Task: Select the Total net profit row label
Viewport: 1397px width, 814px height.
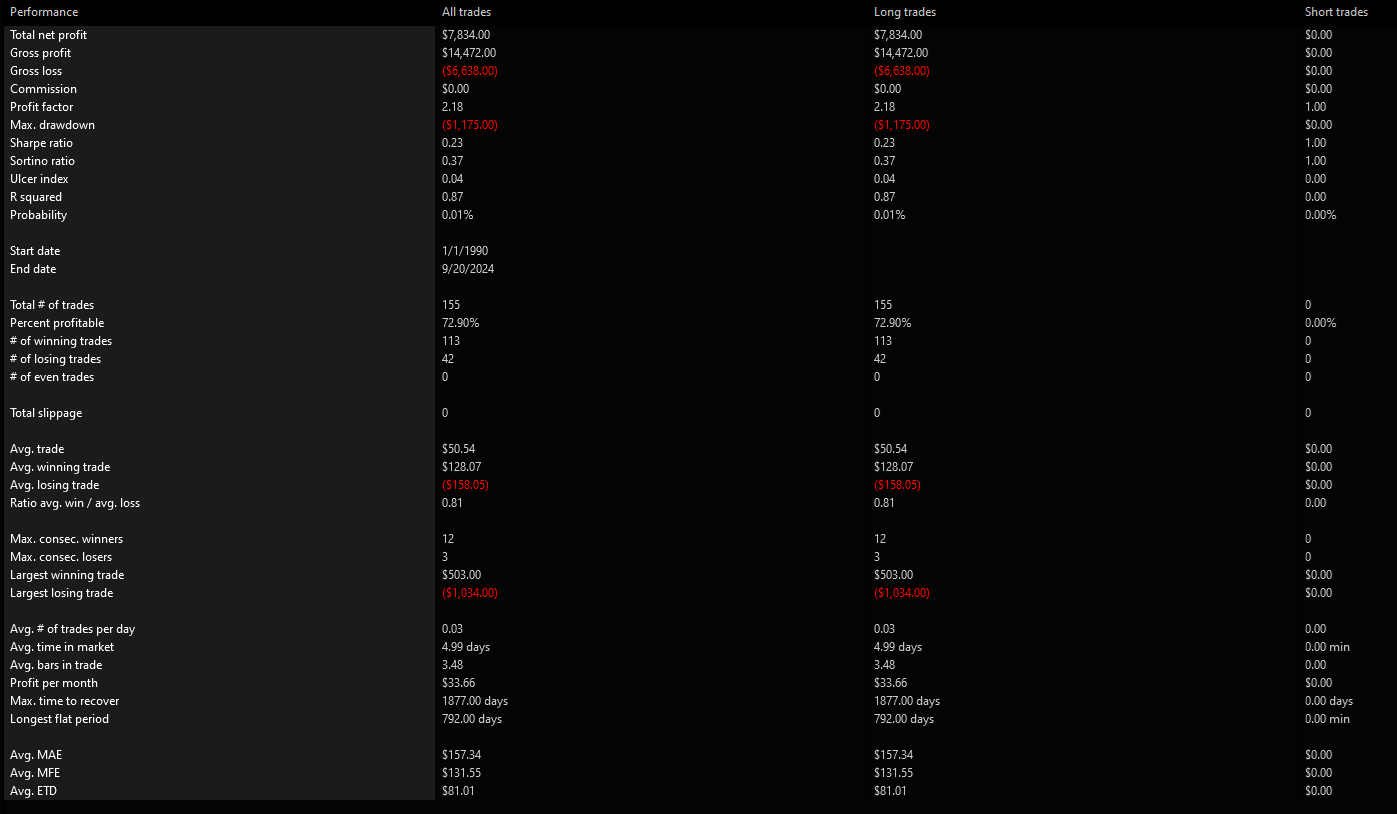Action: coord(48,35)
